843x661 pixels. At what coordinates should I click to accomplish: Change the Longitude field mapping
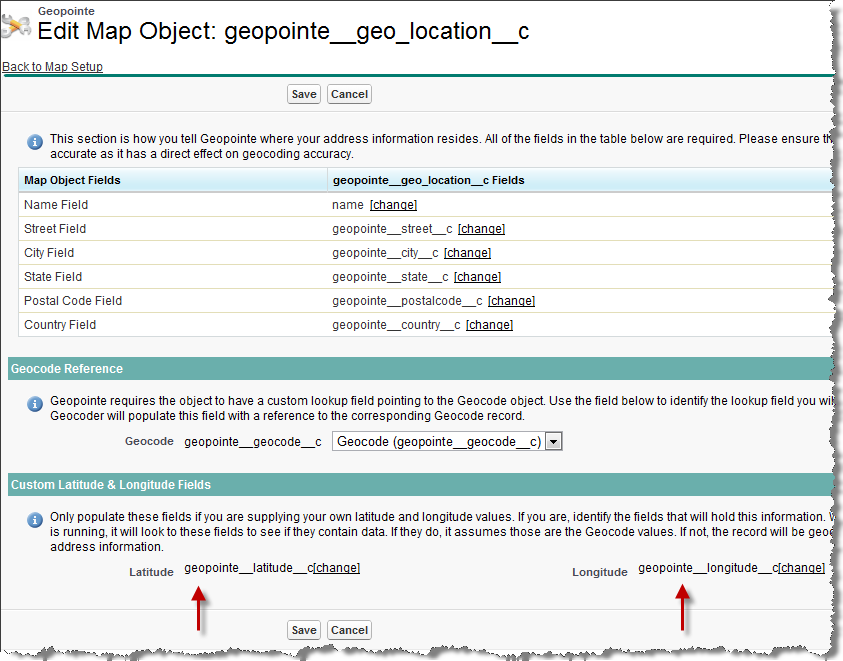tap(801, 568)
